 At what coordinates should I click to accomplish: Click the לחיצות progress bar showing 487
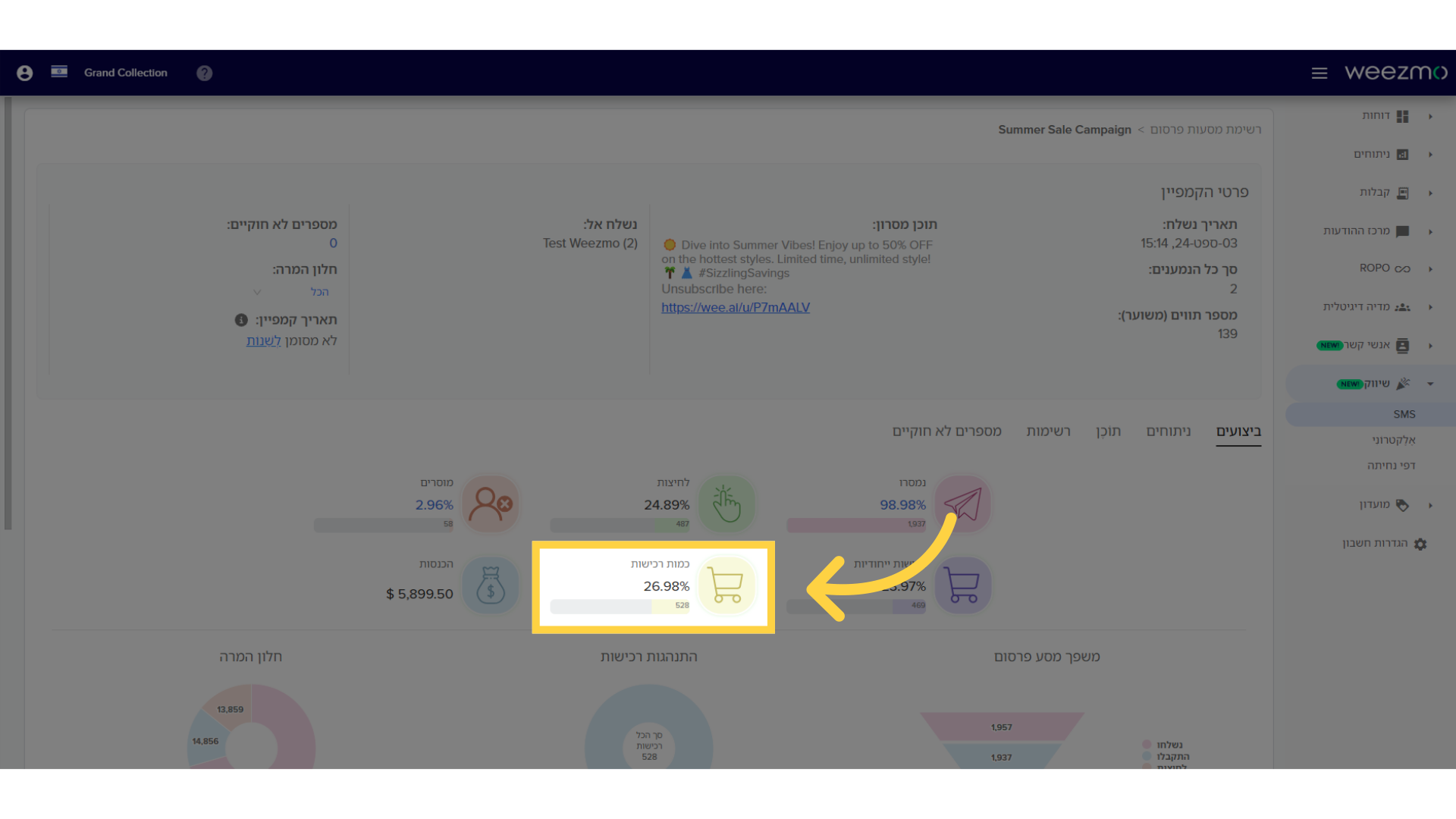(620, 524)
